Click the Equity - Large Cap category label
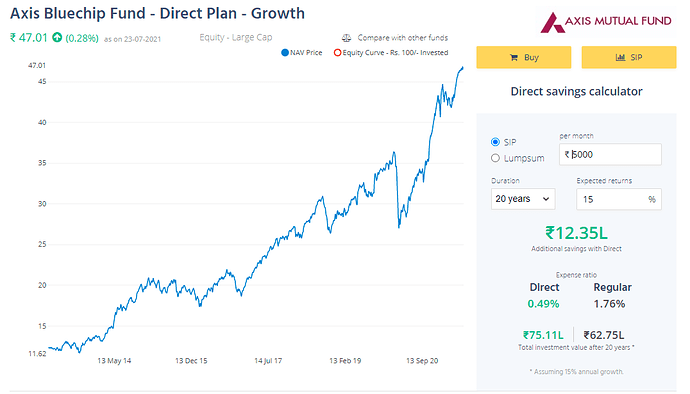Screen dimensions: 690x394 coord(236,37)
